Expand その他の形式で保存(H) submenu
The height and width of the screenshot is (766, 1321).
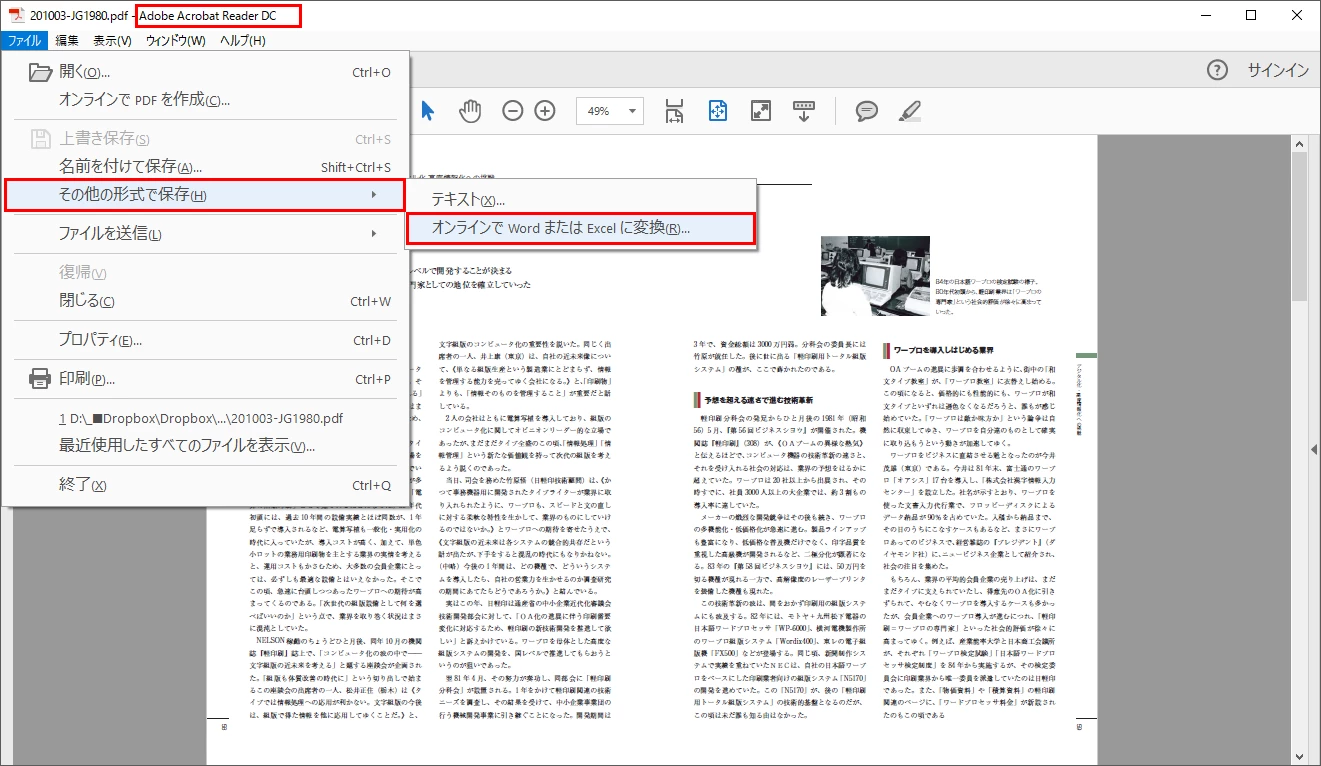pyautogui.click(x=205, y=195)
